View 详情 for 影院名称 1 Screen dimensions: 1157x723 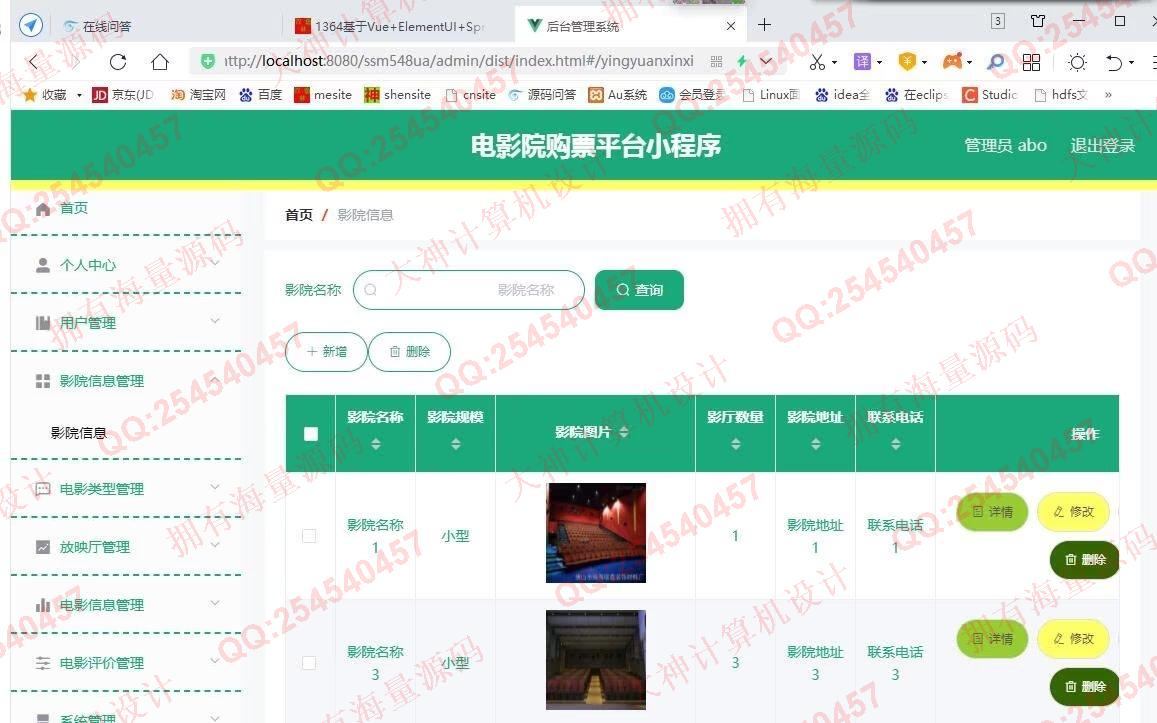point(992,511)
